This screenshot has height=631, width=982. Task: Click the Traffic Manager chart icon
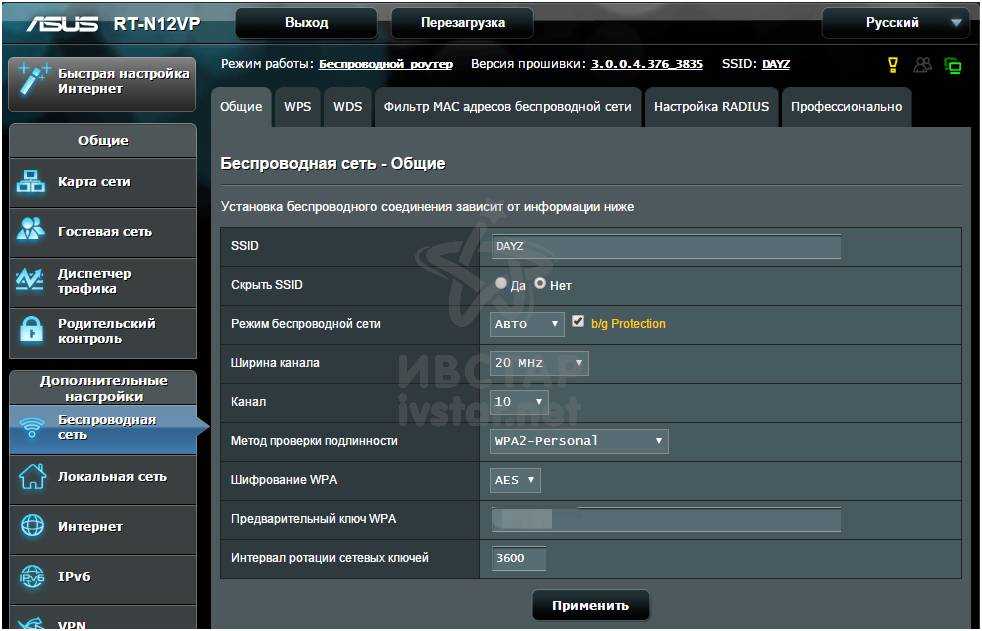click(x=32, y=281)
